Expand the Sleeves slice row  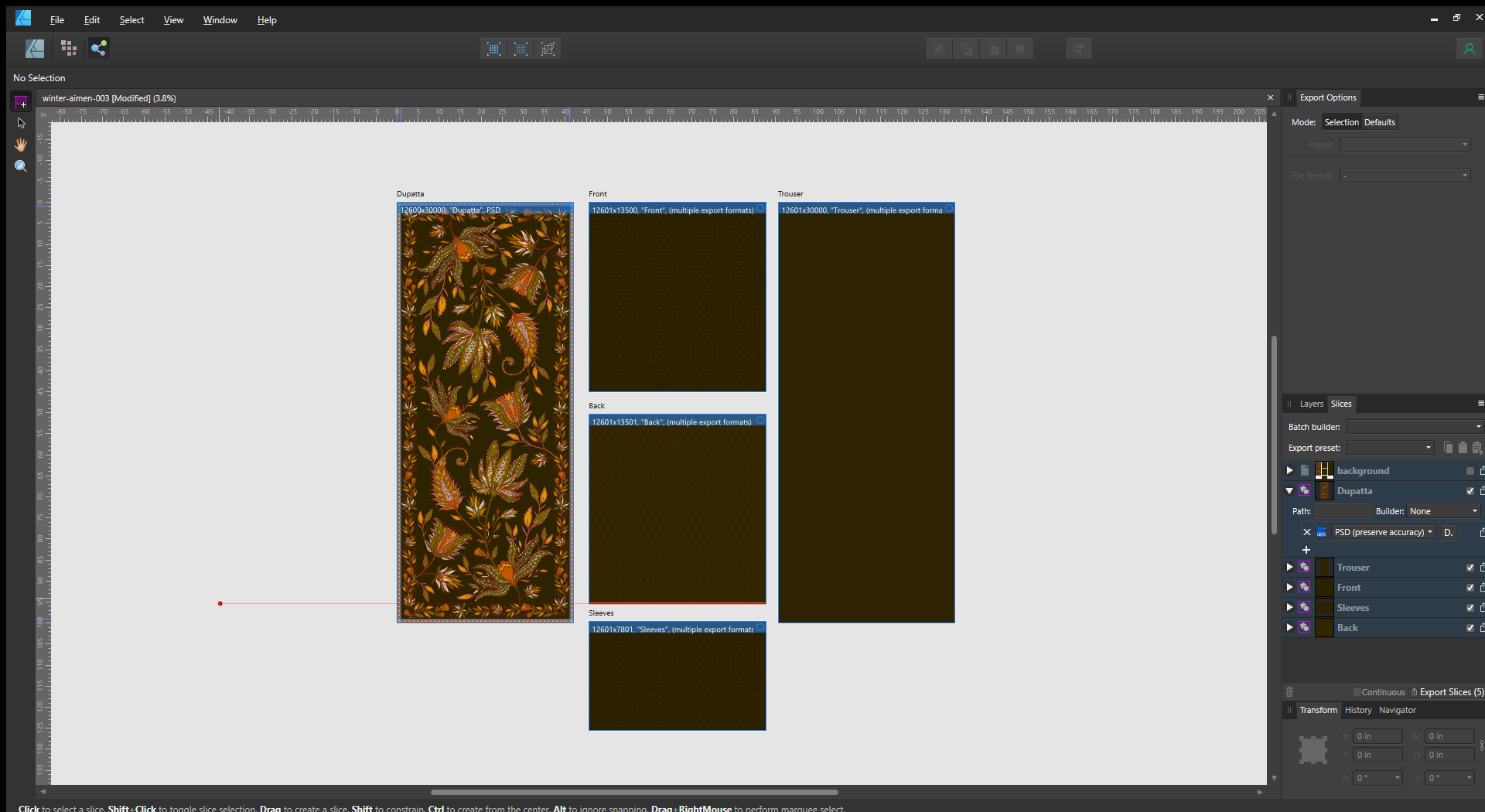[x=1289, y=607]
